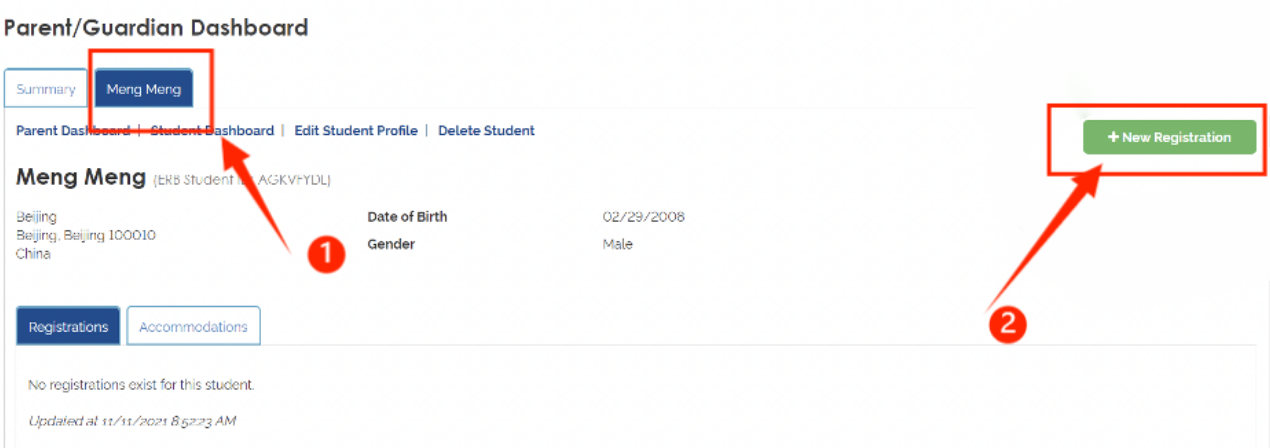Viewport: 1270px width, 448px height.
Task: Click the Updated at timestamp text
Action: (x=132, y=421)
